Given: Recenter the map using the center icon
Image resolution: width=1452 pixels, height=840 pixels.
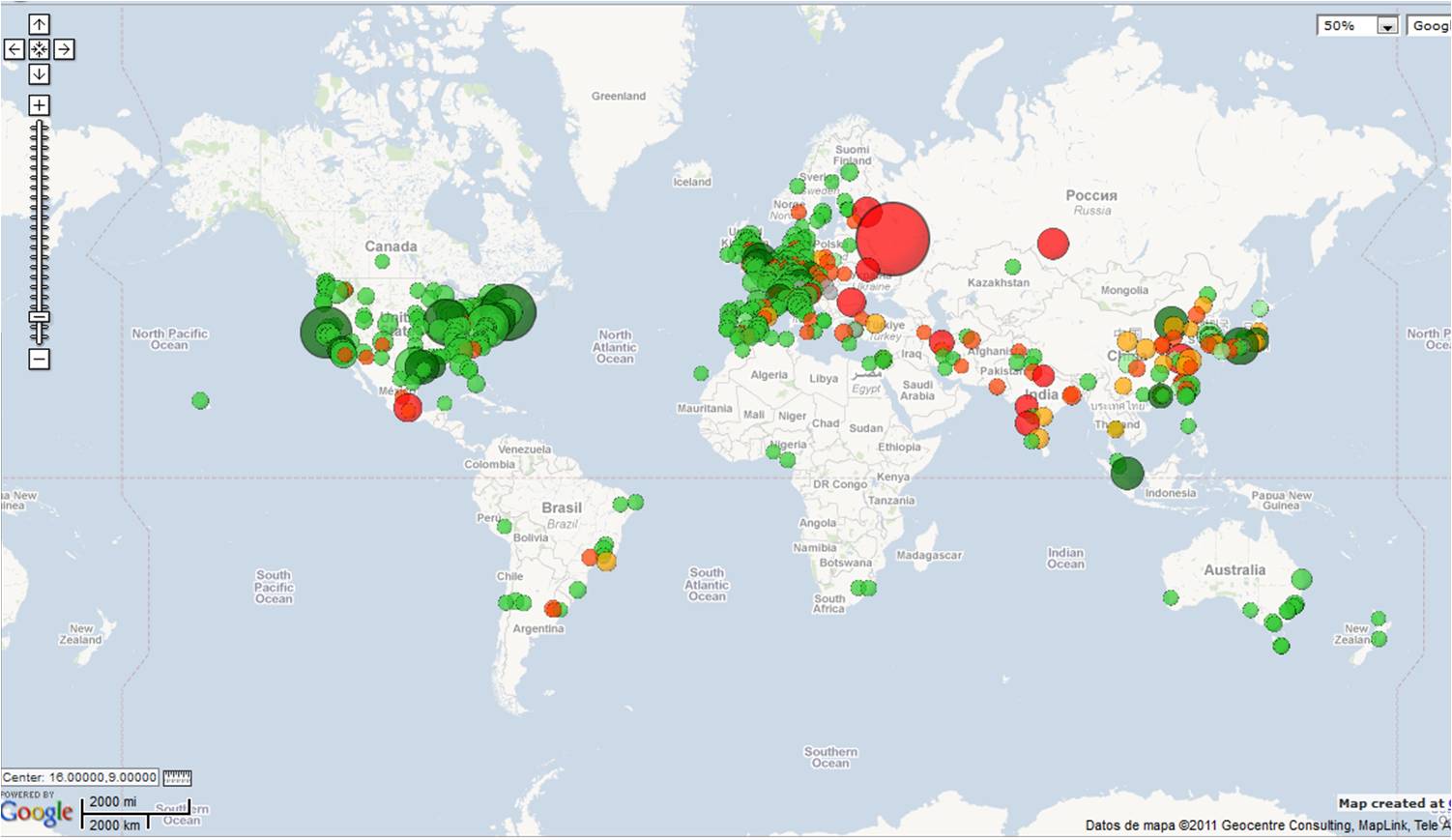Looking at the screenshot, I should [39, 49].
